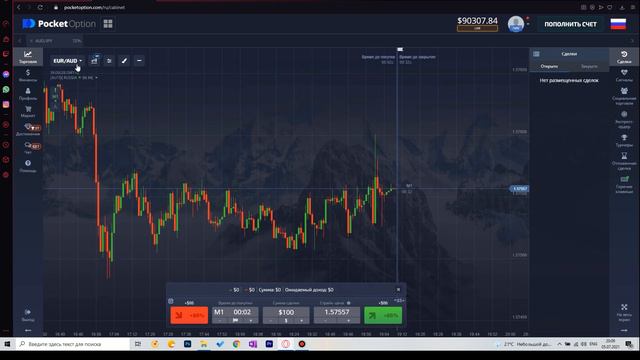This screenshot has height=360, width=640.
Task: Increase trade time with plus
Action: click(251, 321)
